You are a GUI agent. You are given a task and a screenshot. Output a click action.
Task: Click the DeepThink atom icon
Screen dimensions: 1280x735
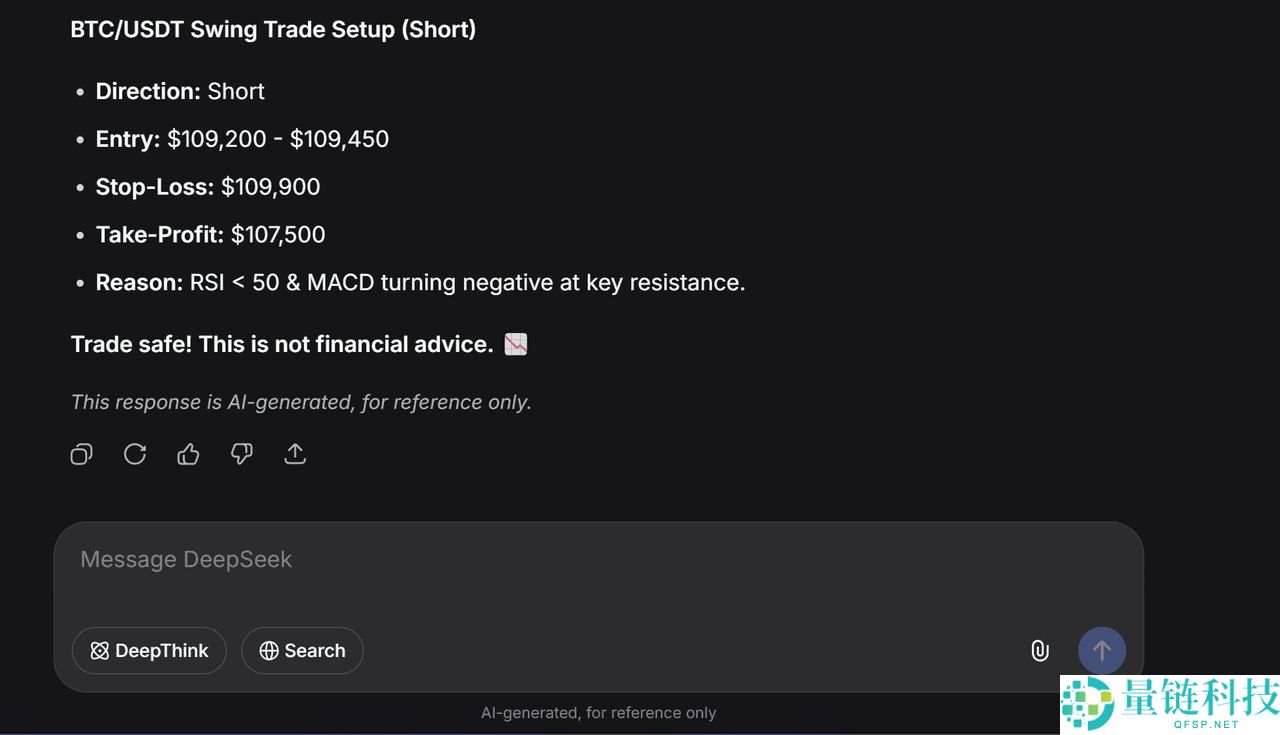click(x=99, y=651)
